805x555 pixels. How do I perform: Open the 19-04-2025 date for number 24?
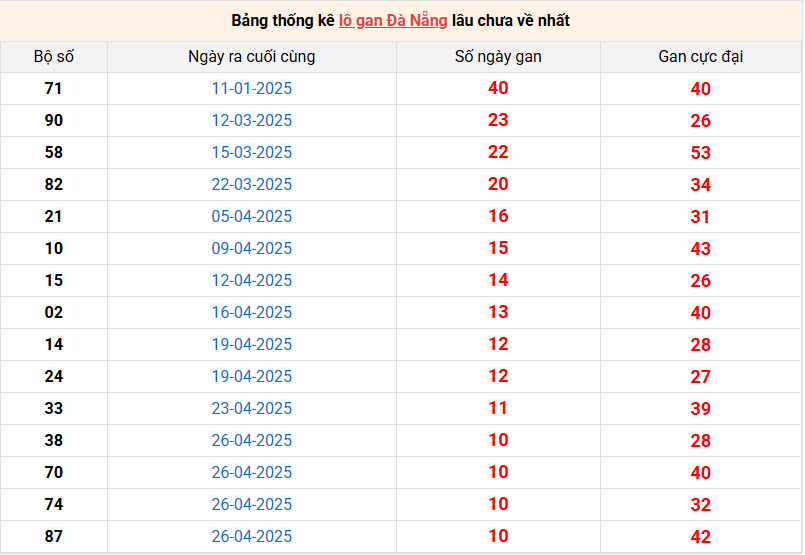point(252,376)
